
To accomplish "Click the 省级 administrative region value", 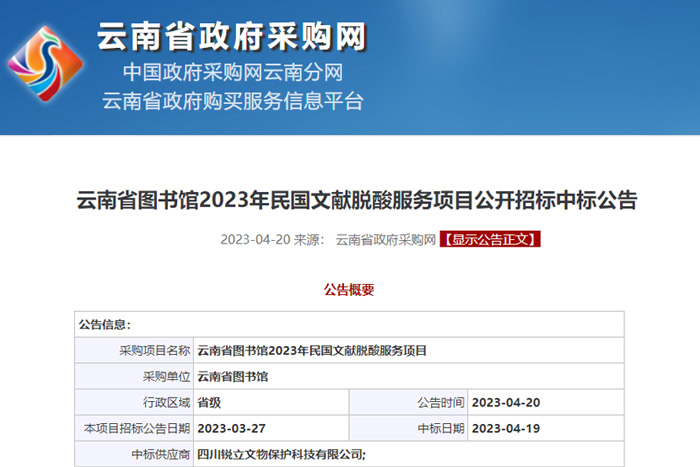I will point(209,402).
